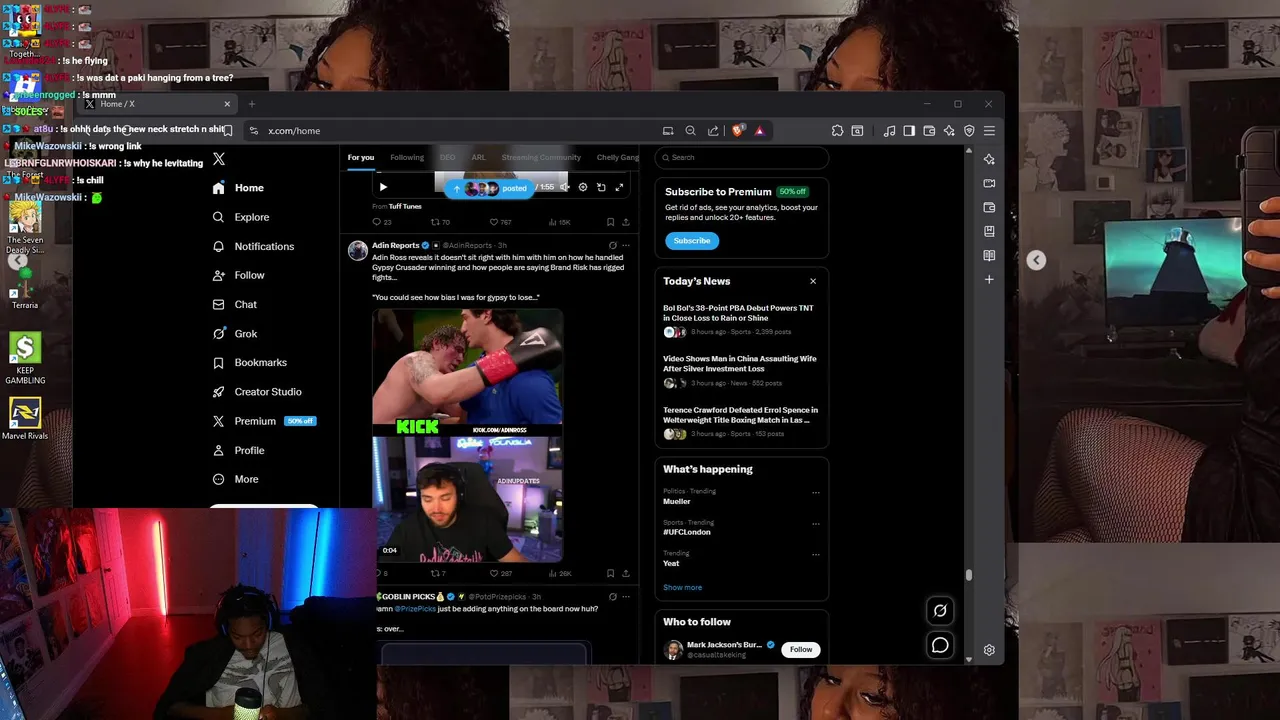
Task: Expand Tuff Tunes video to fullscreen
Action: click(619, 187)
